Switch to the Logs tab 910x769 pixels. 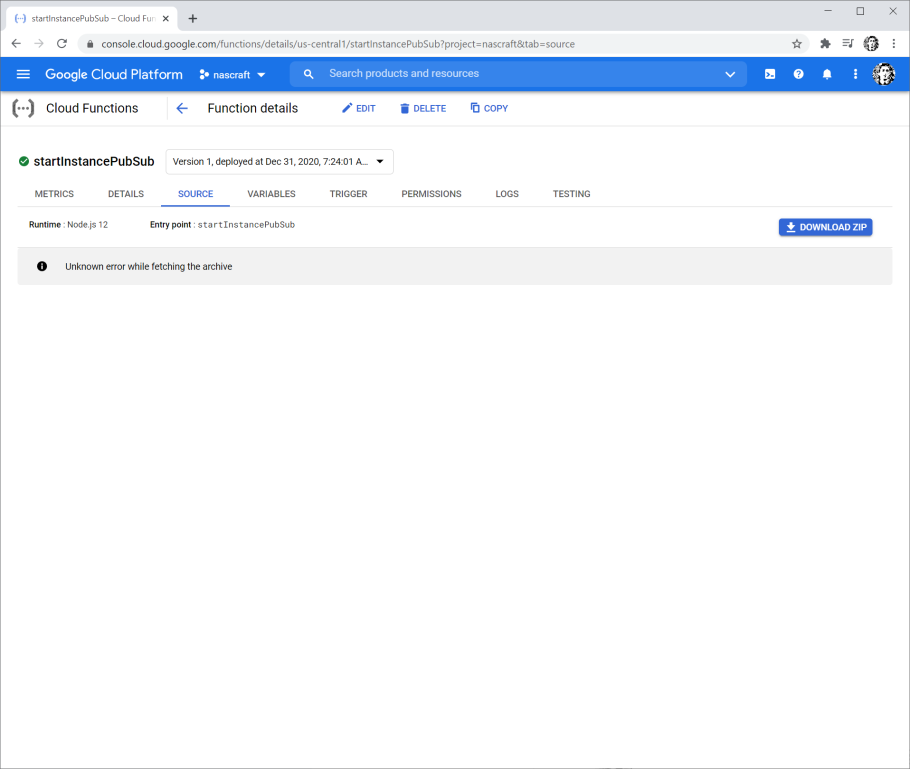pos(507,194)
